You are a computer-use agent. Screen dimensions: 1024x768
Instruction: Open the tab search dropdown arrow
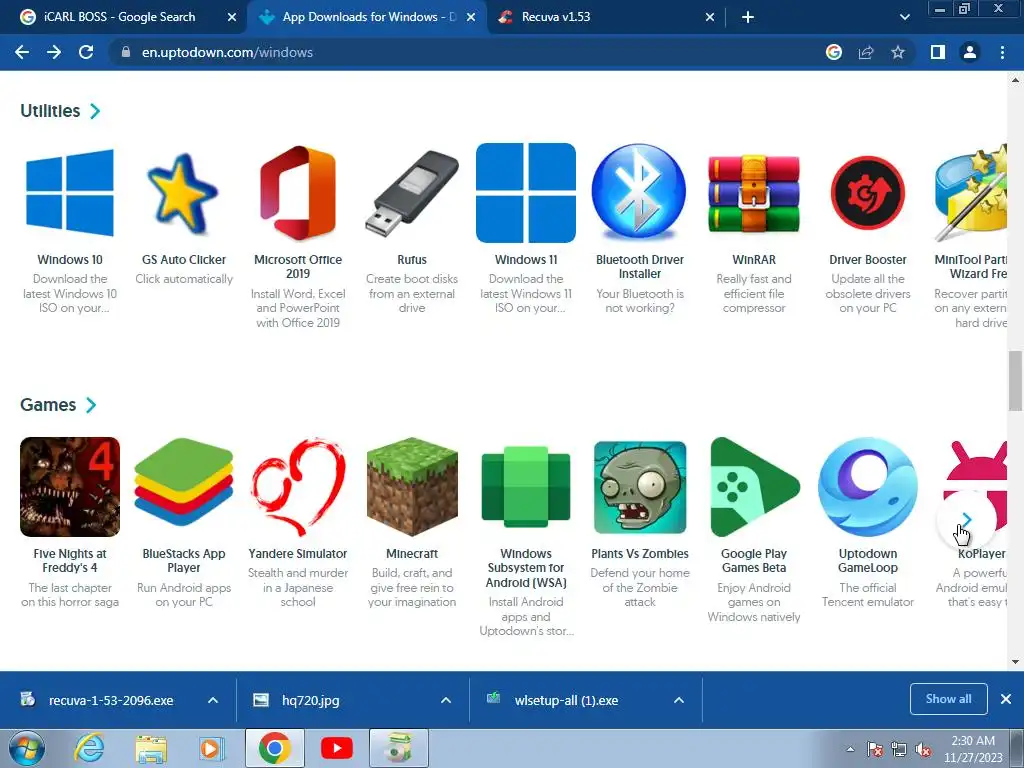pos(904,17)
